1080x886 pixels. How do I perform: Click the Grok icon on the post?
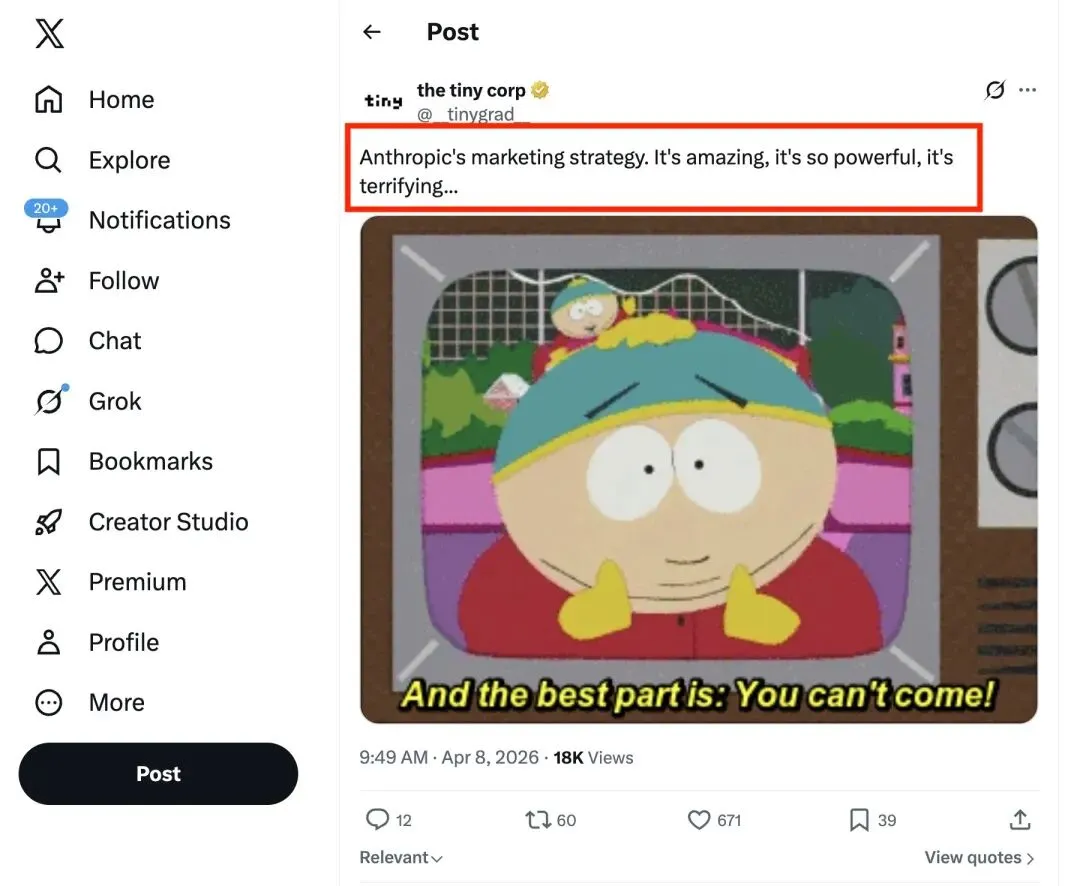[x=994, y=91]
